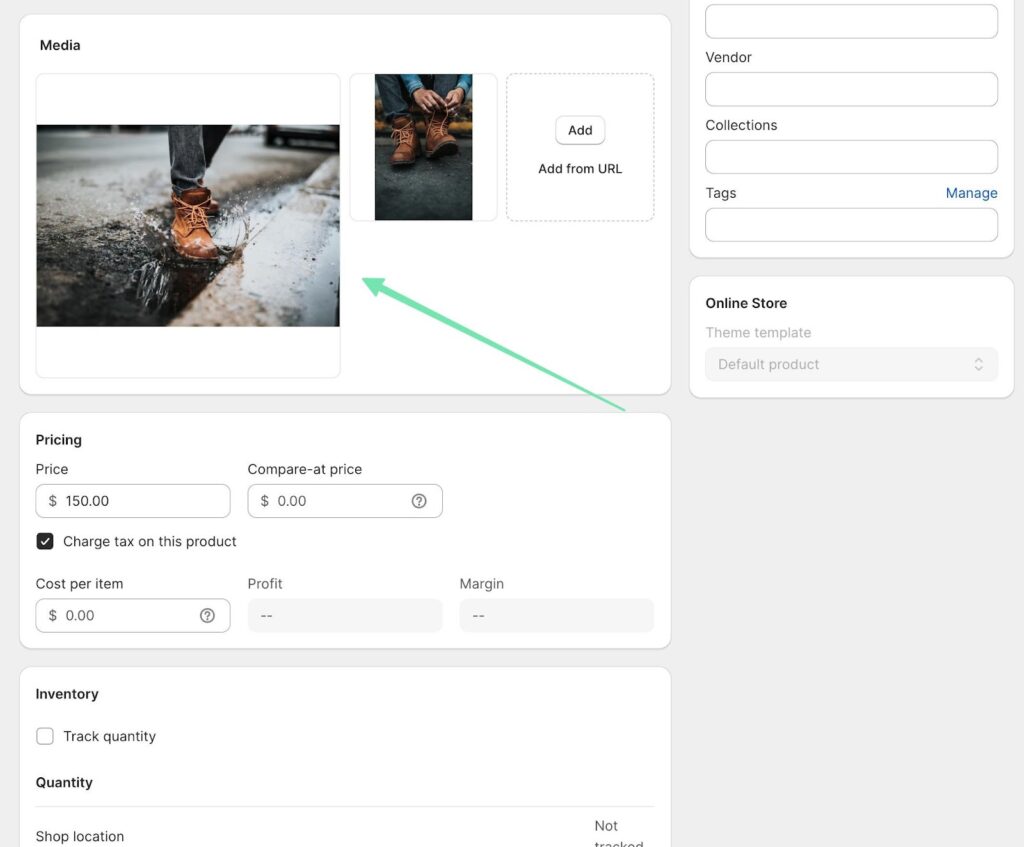Select the main boot splash image
The image size is (1024, 847).
[x=188, y=226]
